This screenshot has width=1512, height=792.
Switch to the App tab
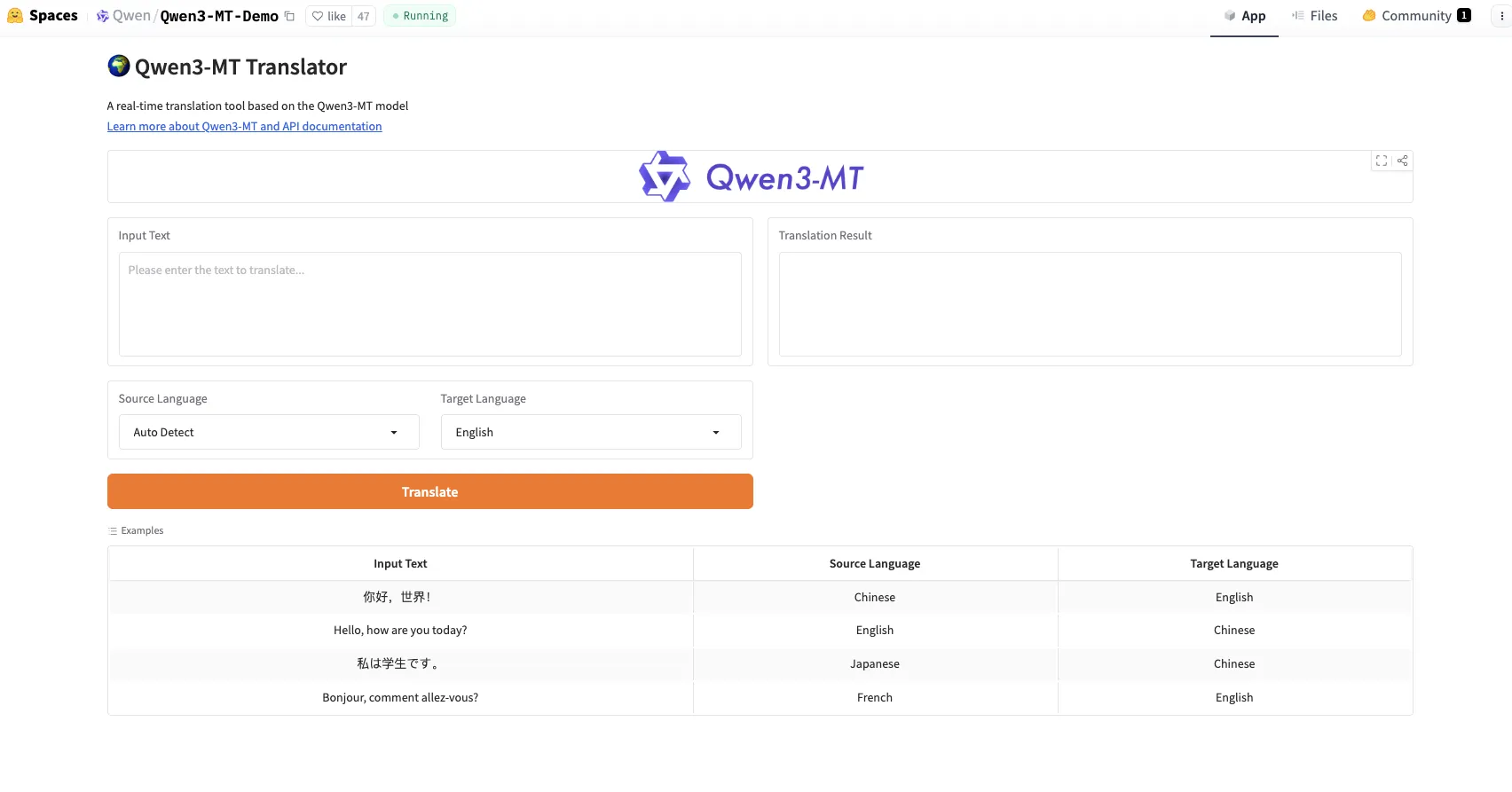click(x=1244, y=16)
